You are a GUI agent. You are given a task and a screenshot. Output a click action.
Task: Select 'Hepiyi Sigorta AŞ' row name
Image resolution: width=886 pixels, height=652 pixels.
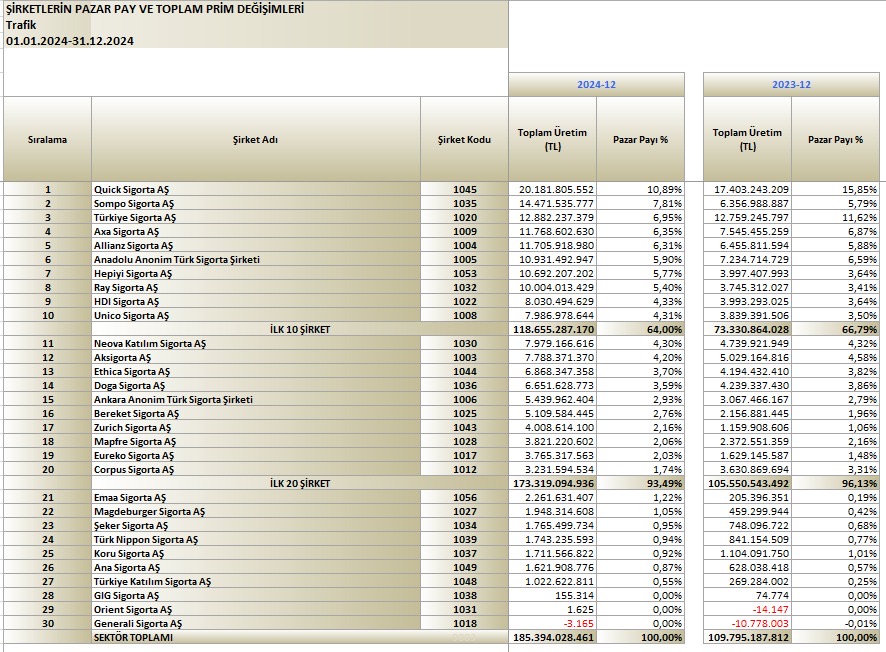pos(255,273)
